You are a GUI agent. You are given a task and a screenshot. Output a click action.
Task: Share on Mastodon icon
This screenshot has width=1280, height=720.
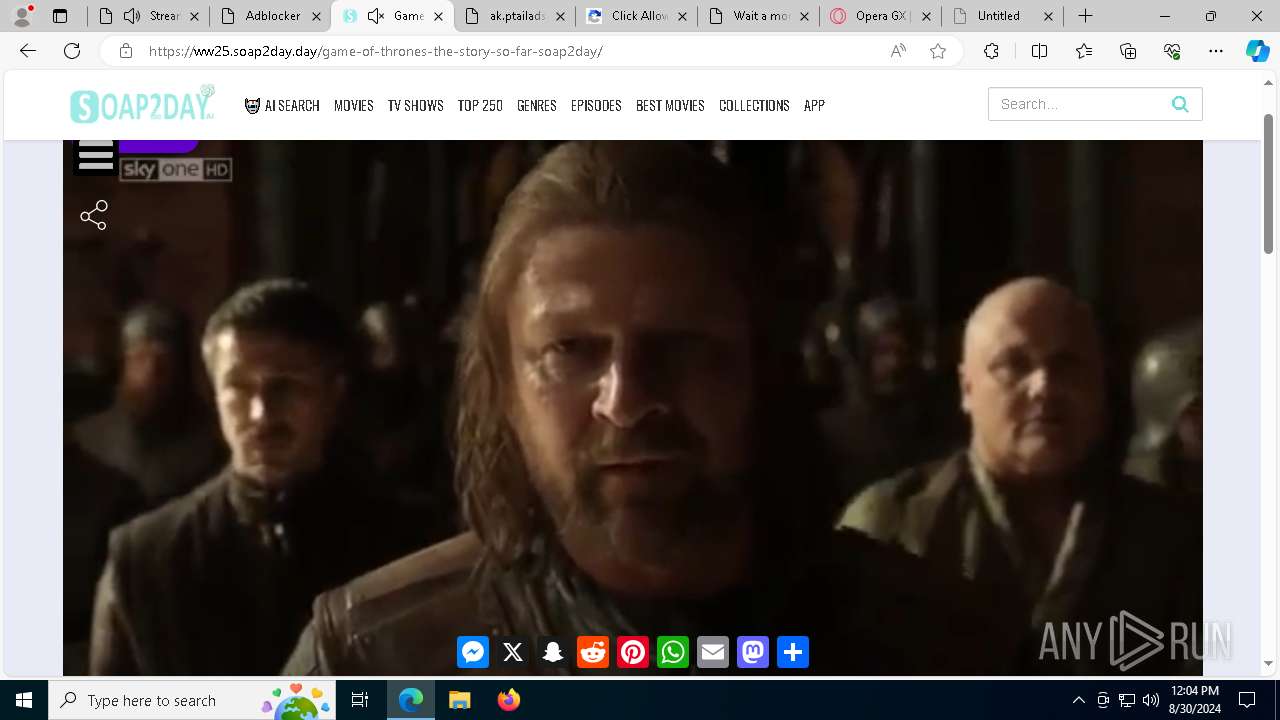click(x=753, y=652)
